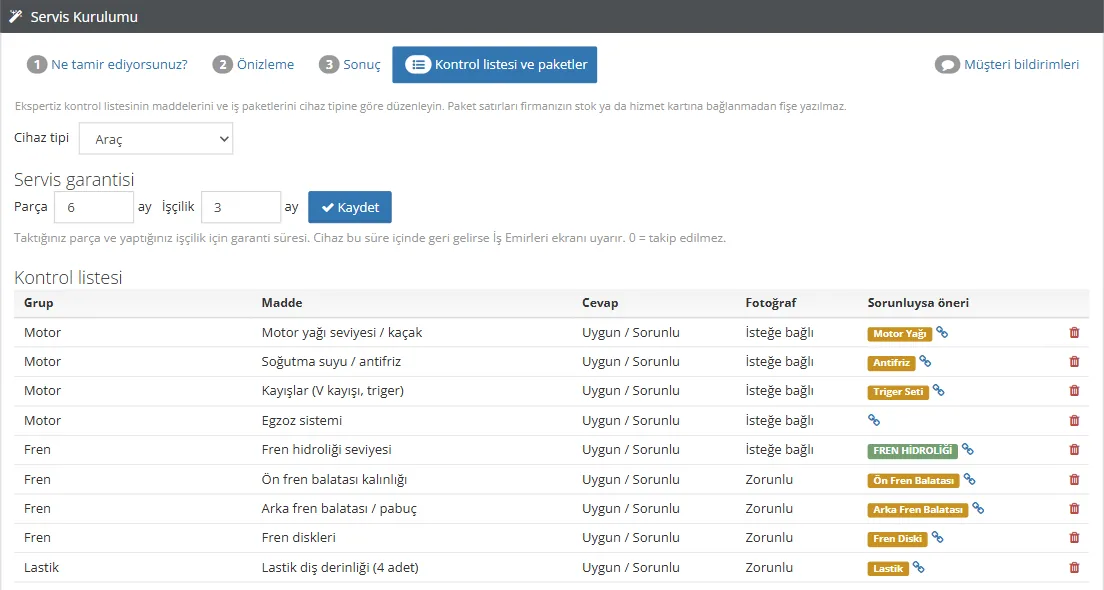The width and height of the screenshot is (1104, 590).
Task: Delete the Kayışlar (V kayışı, triger) row
Action: pos(1074,390)
